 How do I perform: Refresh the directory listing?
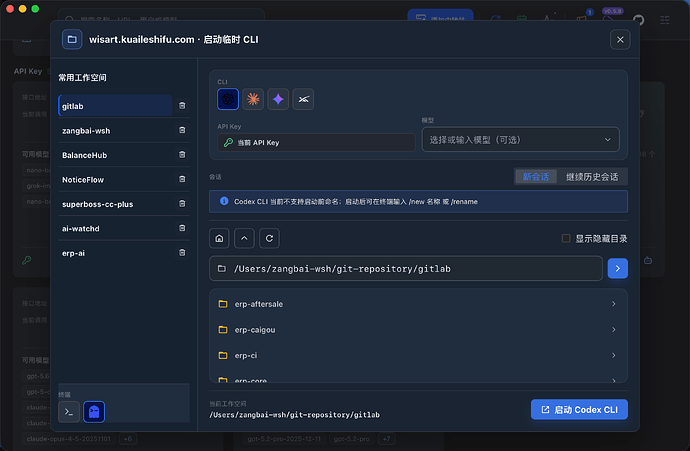[x=269, y=238]
